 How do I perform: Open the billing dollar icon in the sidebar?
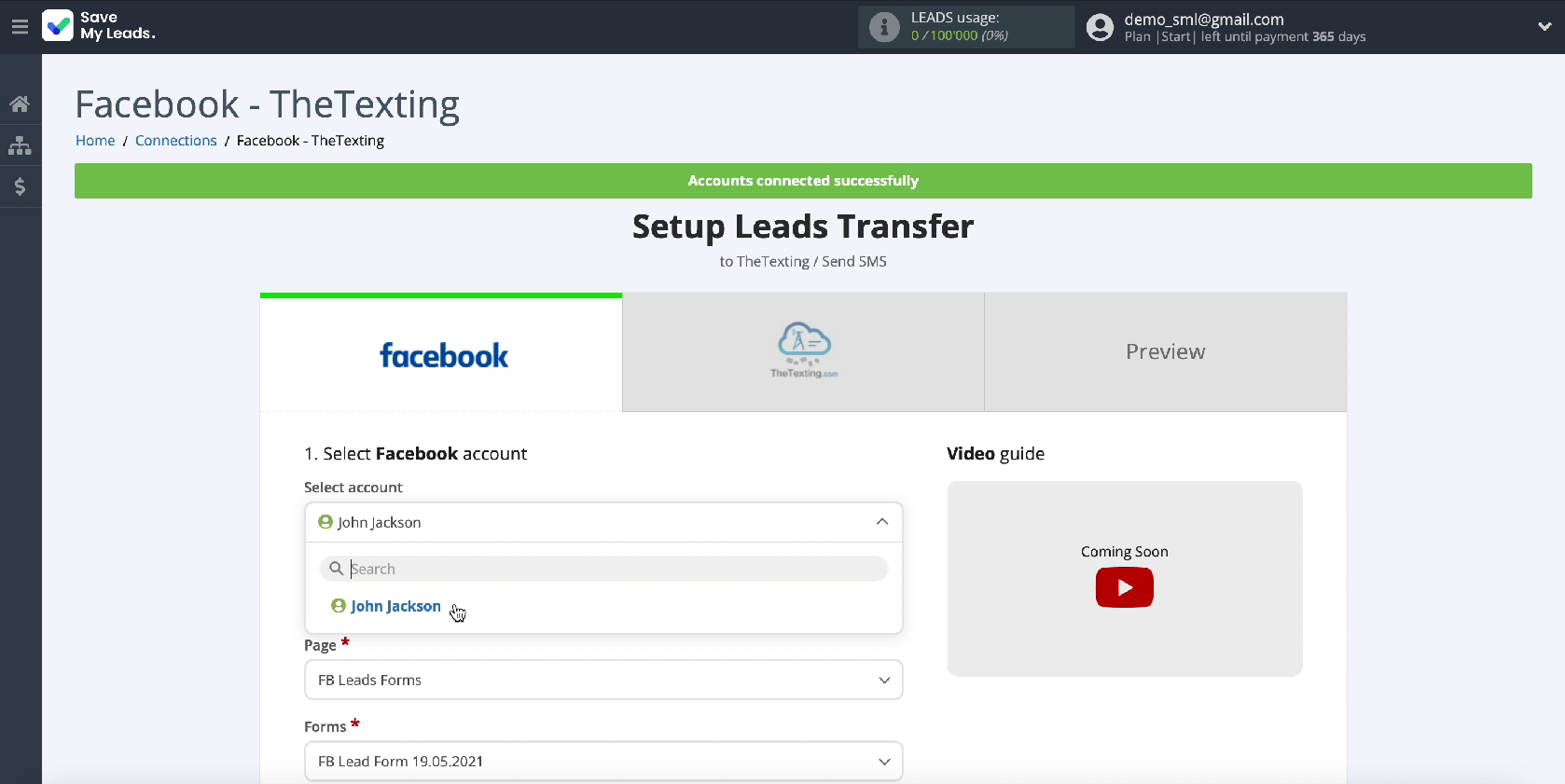20,186
